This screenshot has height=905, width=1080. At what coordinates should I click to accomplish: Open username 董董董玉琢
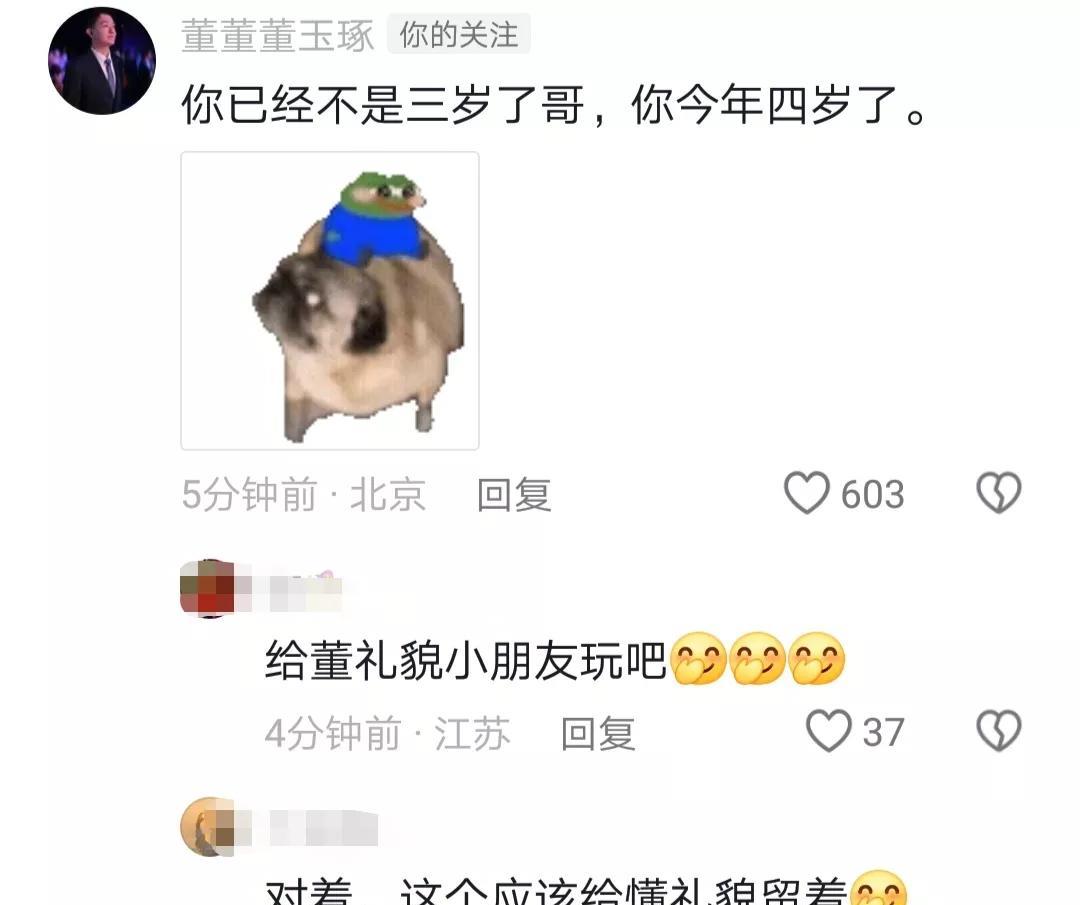coord(278,35)
